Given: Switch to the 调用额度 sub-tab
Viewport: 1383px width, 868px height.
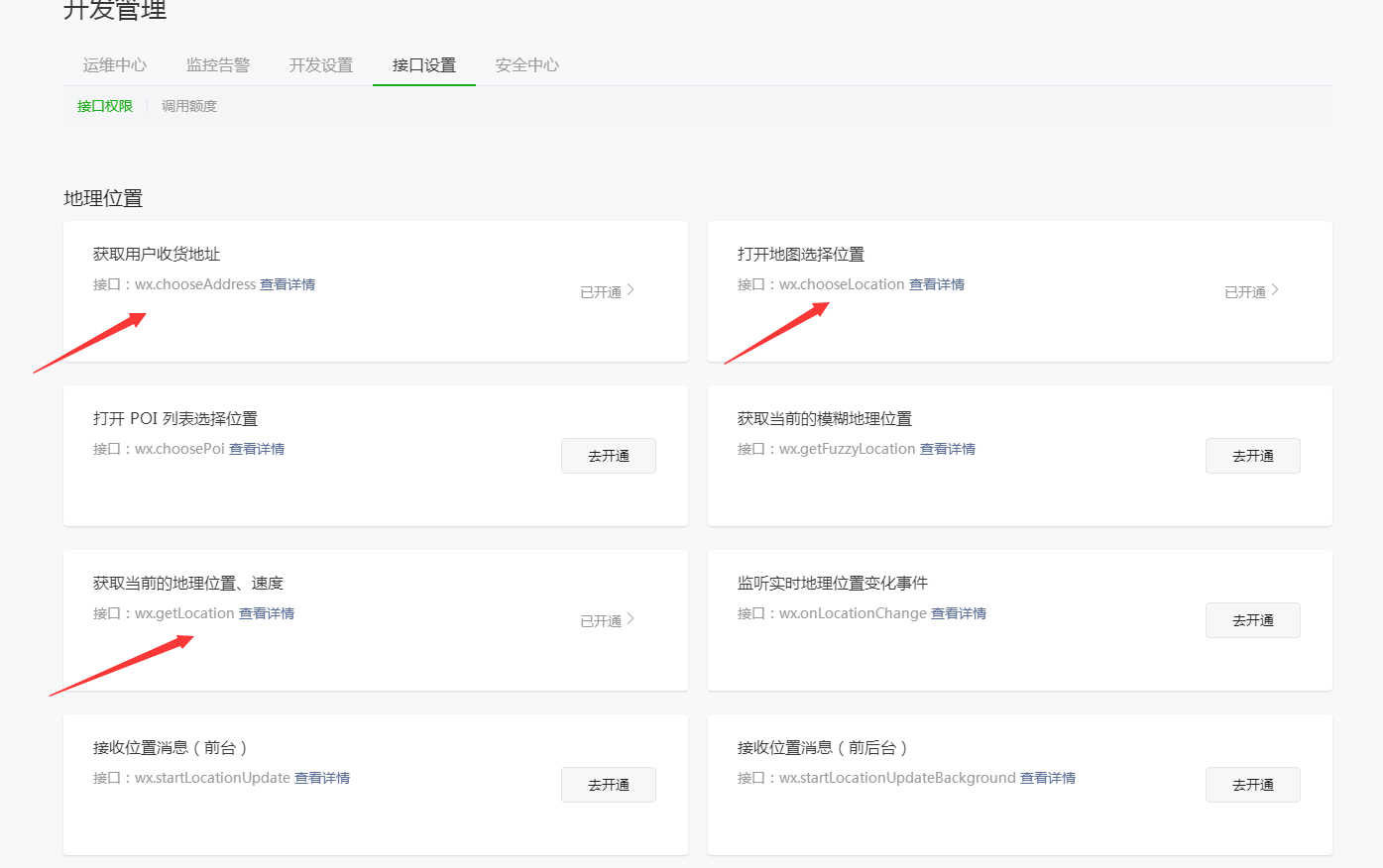Looking at the screenshot, I should (x=188, y=105).
